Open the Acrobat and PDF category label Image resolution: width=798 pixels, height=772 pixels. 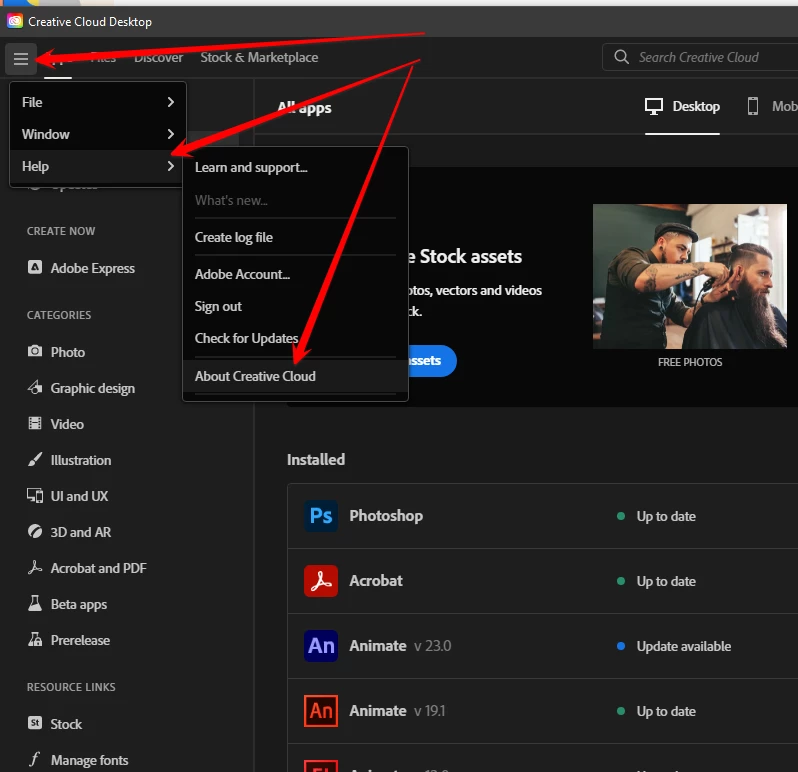99,568
